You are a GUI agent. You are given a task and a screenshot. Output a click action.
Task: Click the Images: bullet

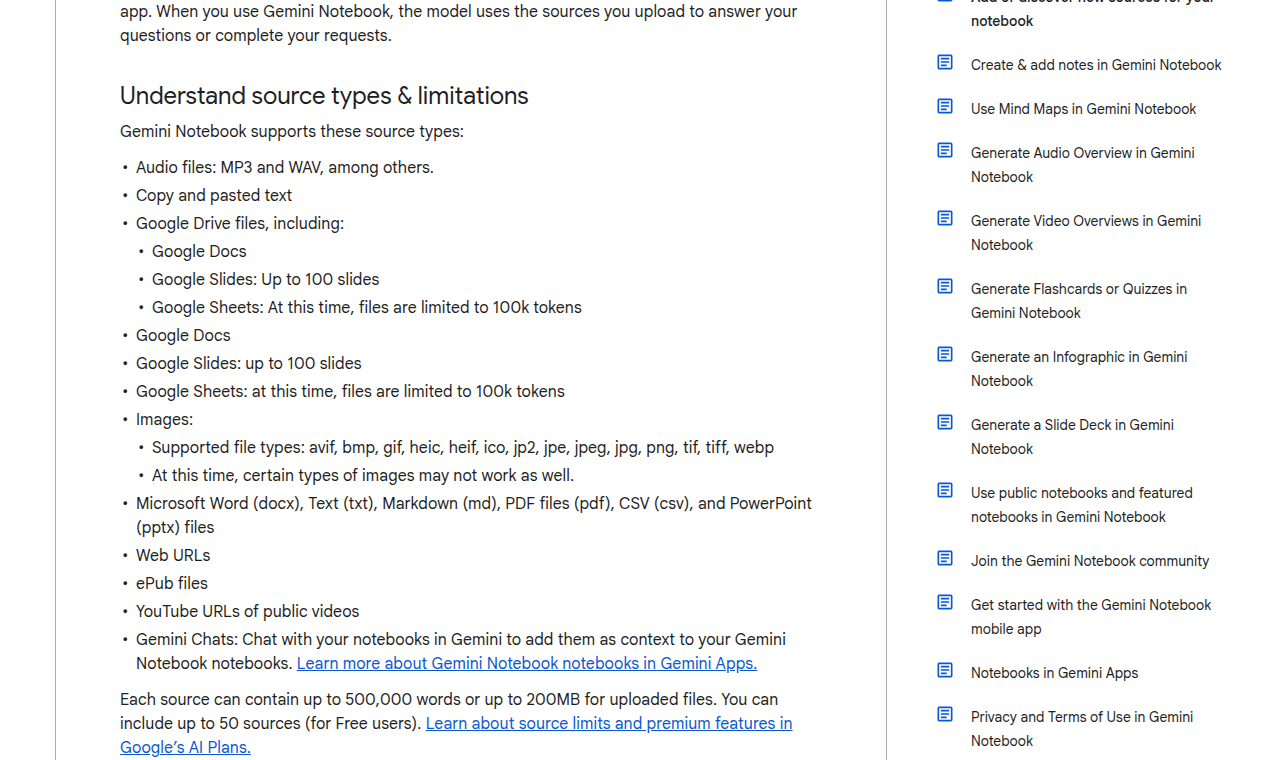164,419
